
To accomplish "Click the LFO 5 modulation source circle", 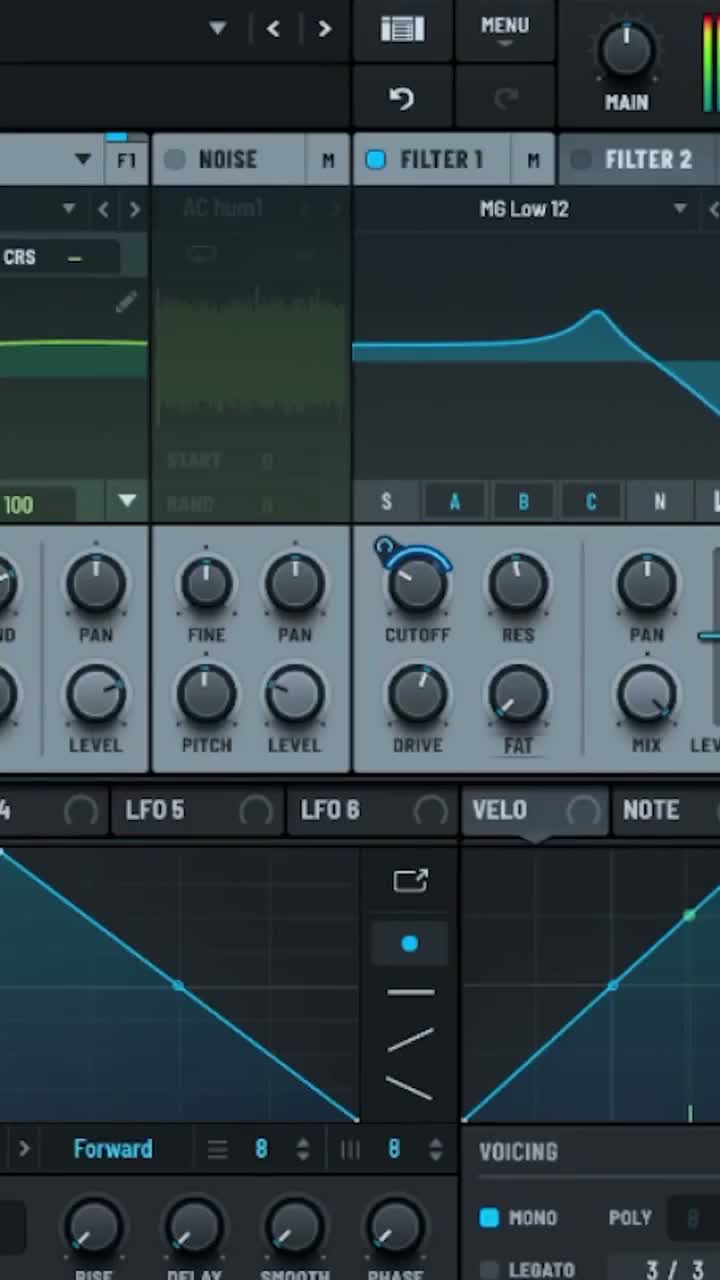I will (x=256, y=810).
